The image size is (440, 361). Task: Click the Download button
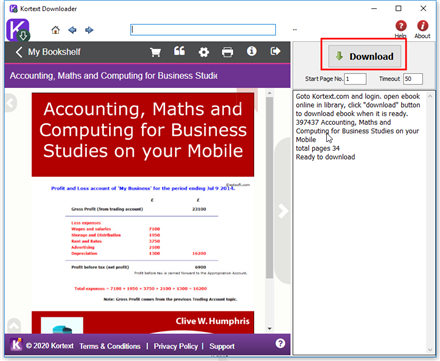pos(365,56)
